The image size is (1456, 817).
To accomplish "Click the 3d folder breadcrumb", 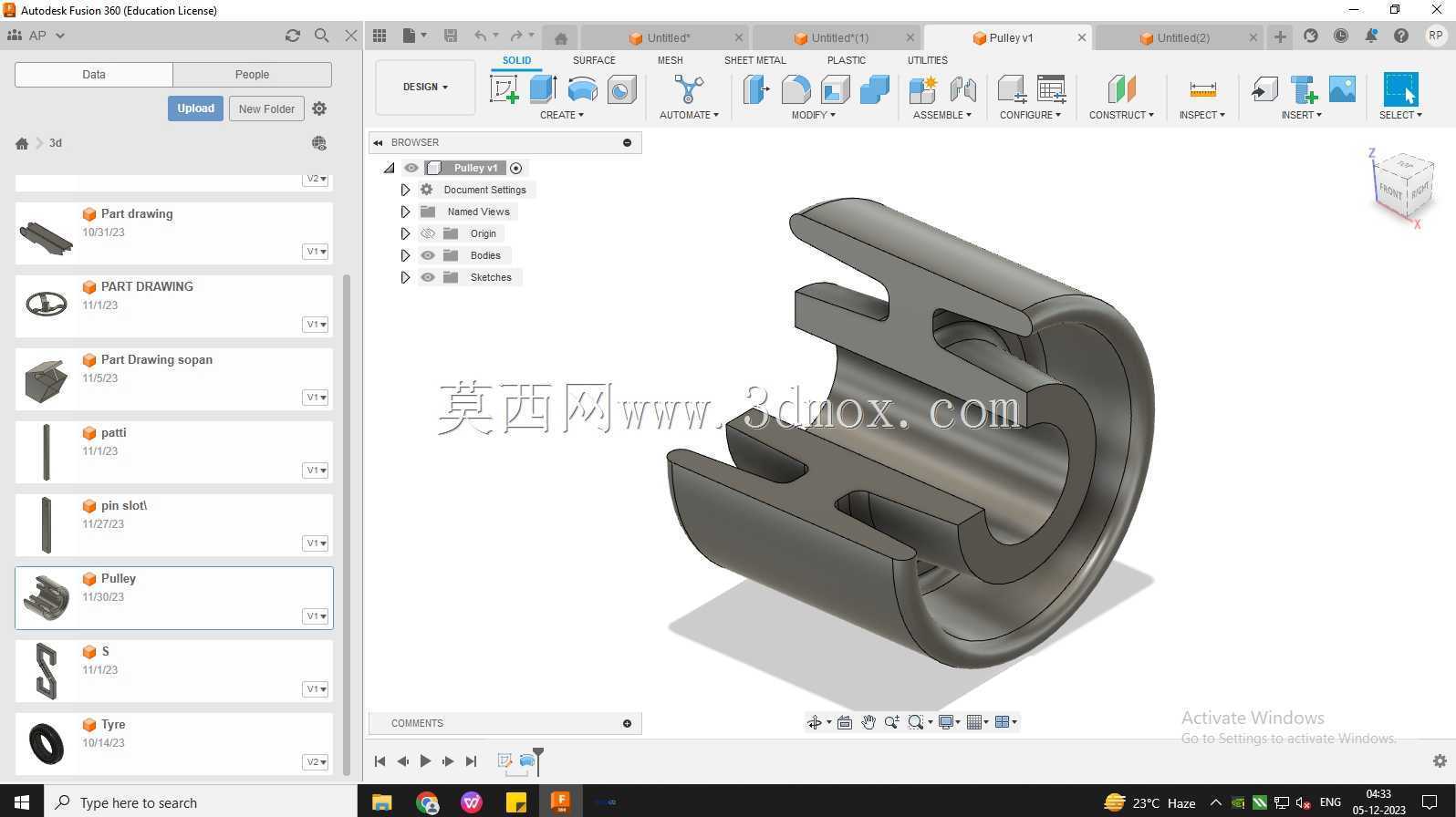I will (56, 143).
